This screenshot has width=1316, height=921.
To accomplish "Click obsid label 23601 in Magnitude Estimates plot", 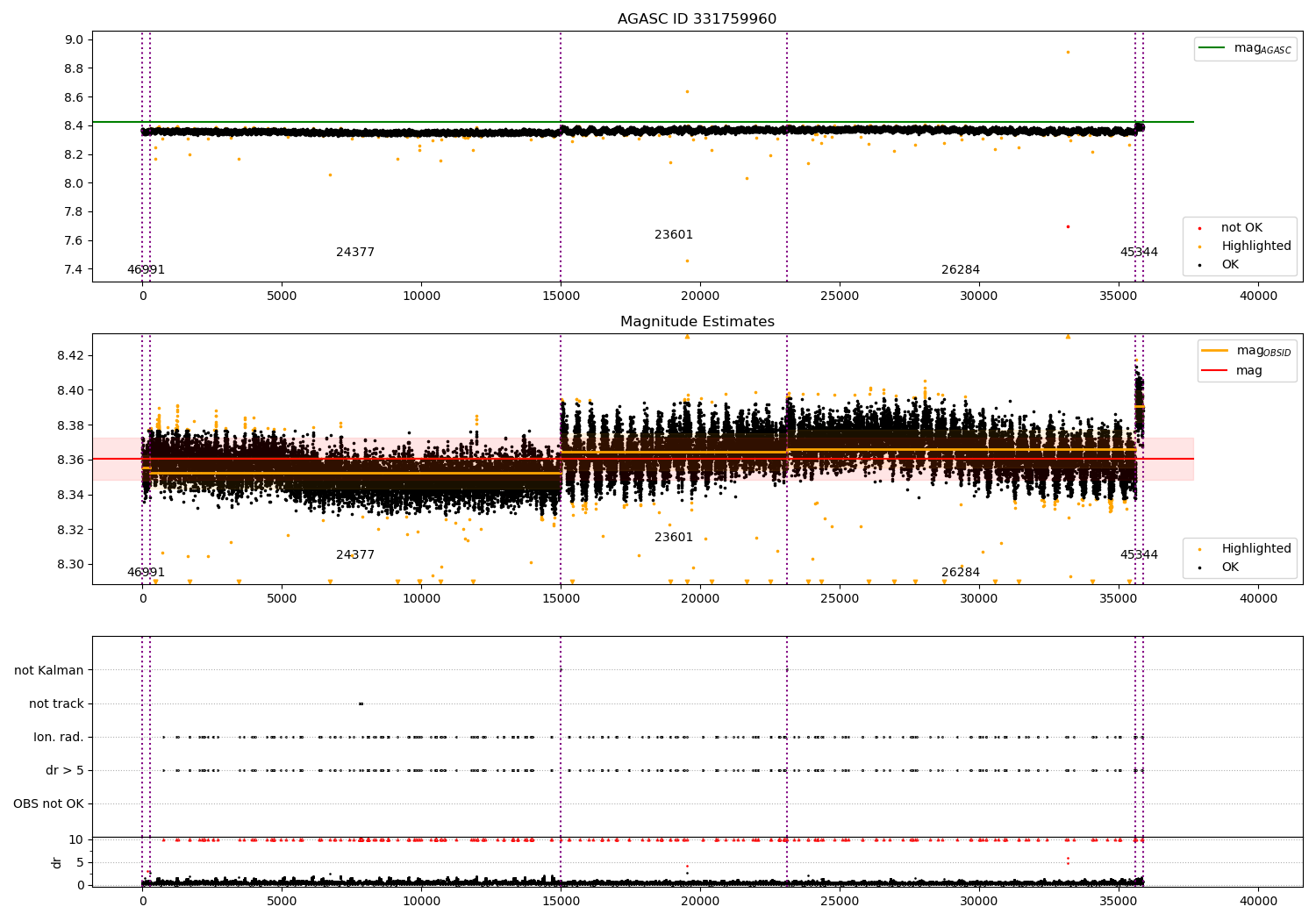I will click(674, 538).
